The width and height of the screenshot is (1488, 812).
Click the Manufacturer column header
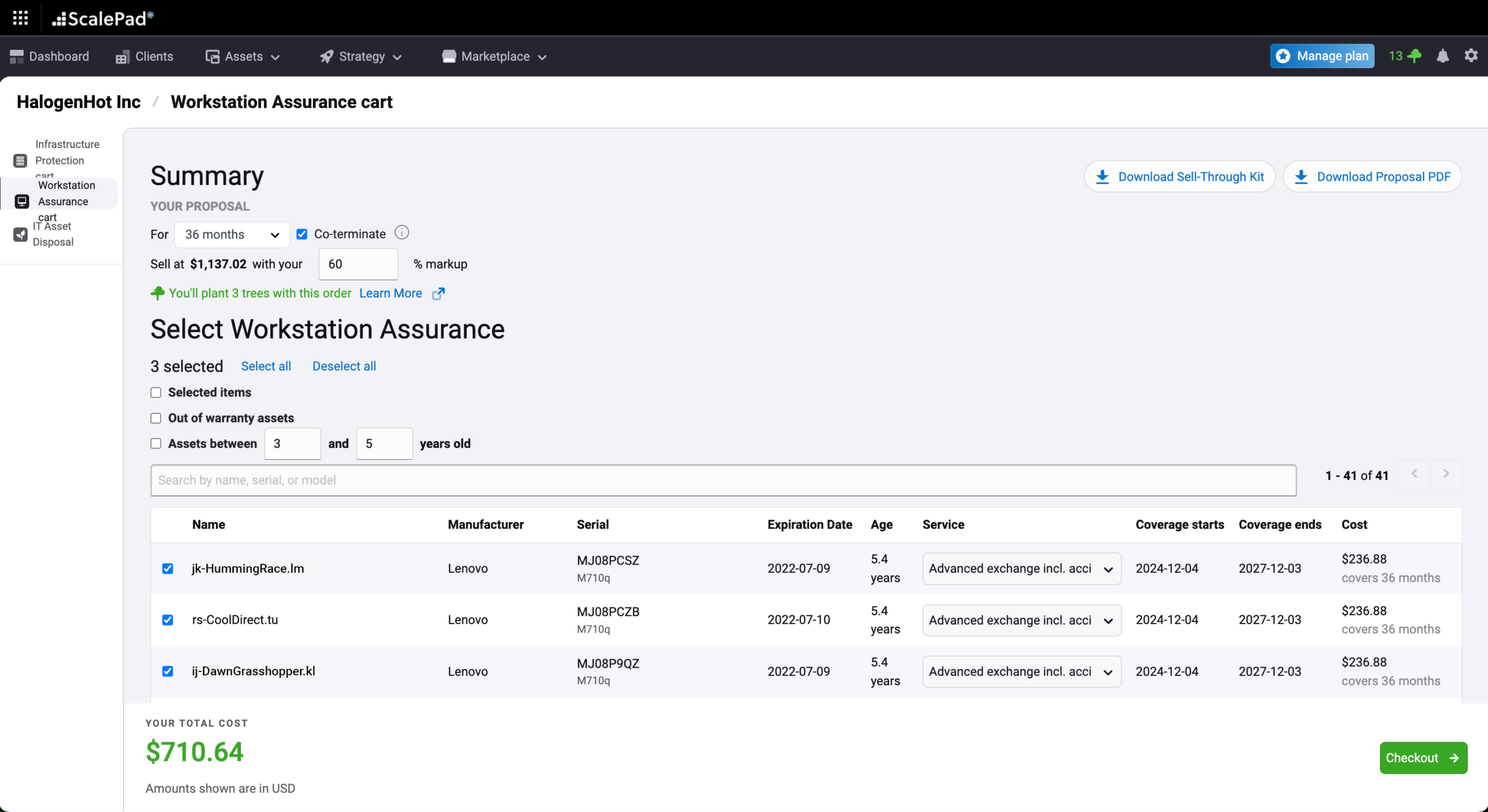[486, 524]
